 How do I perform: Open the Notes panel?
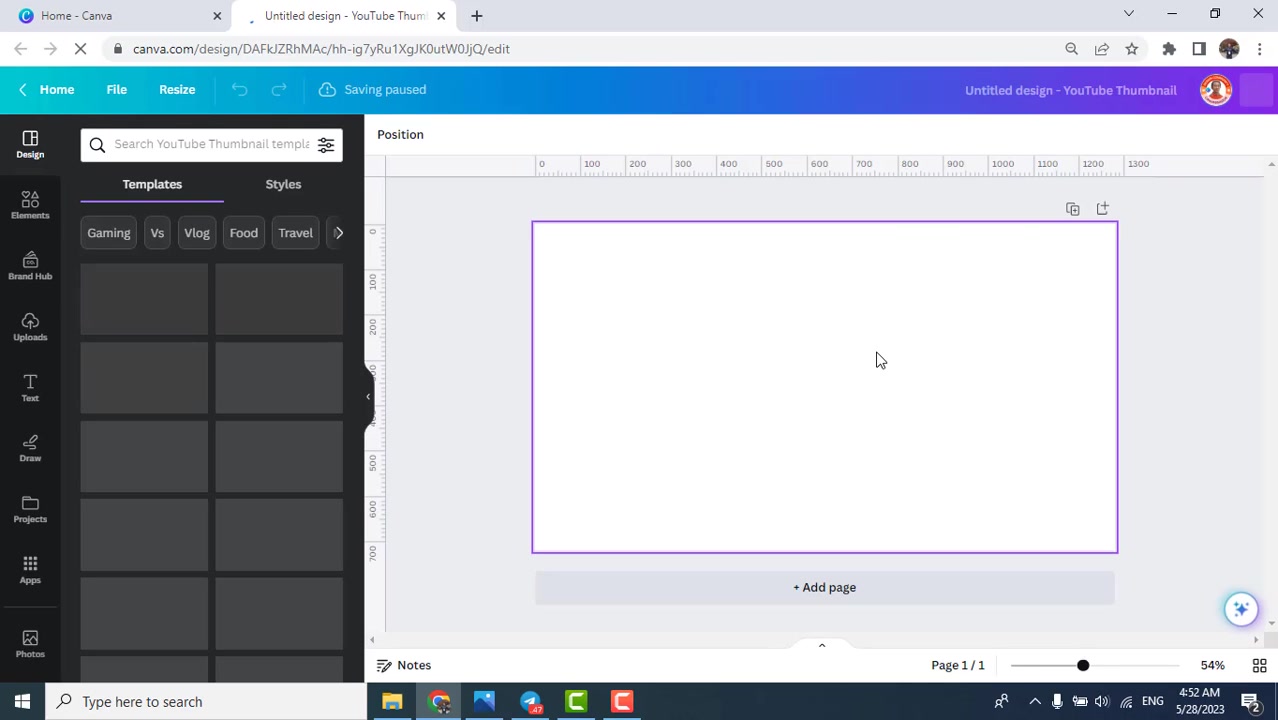pyautogui.click(x=404, y=665)
